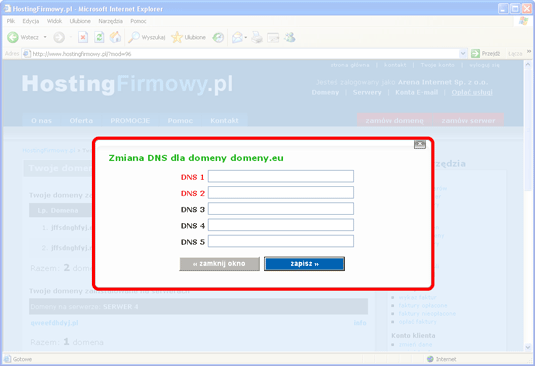Open the Messenger toolbar icon
535x366 pixels.
(290, 37)
